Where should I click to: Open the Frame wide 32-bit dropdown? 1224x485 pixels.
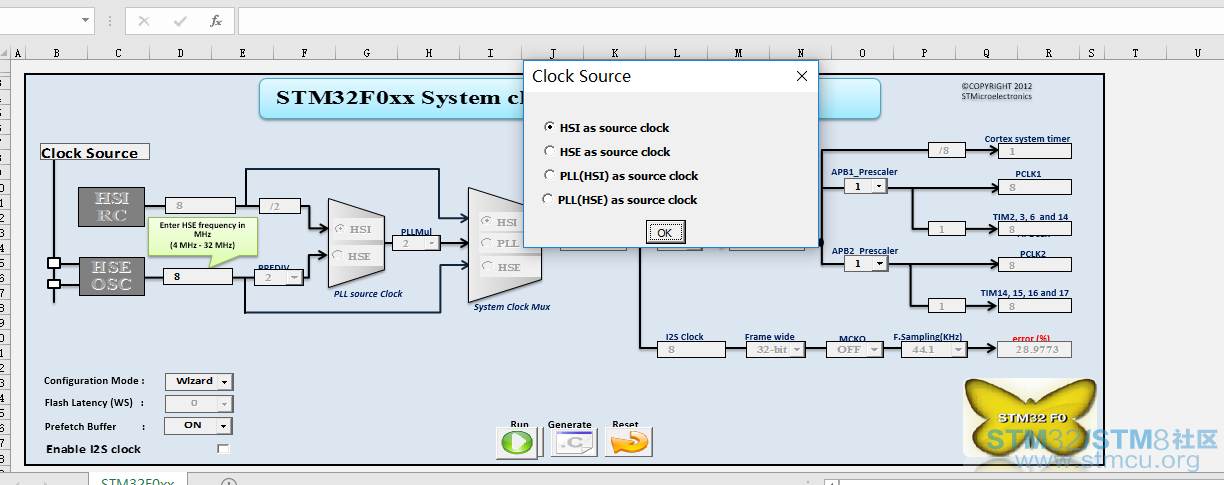[x=798, y=349]
